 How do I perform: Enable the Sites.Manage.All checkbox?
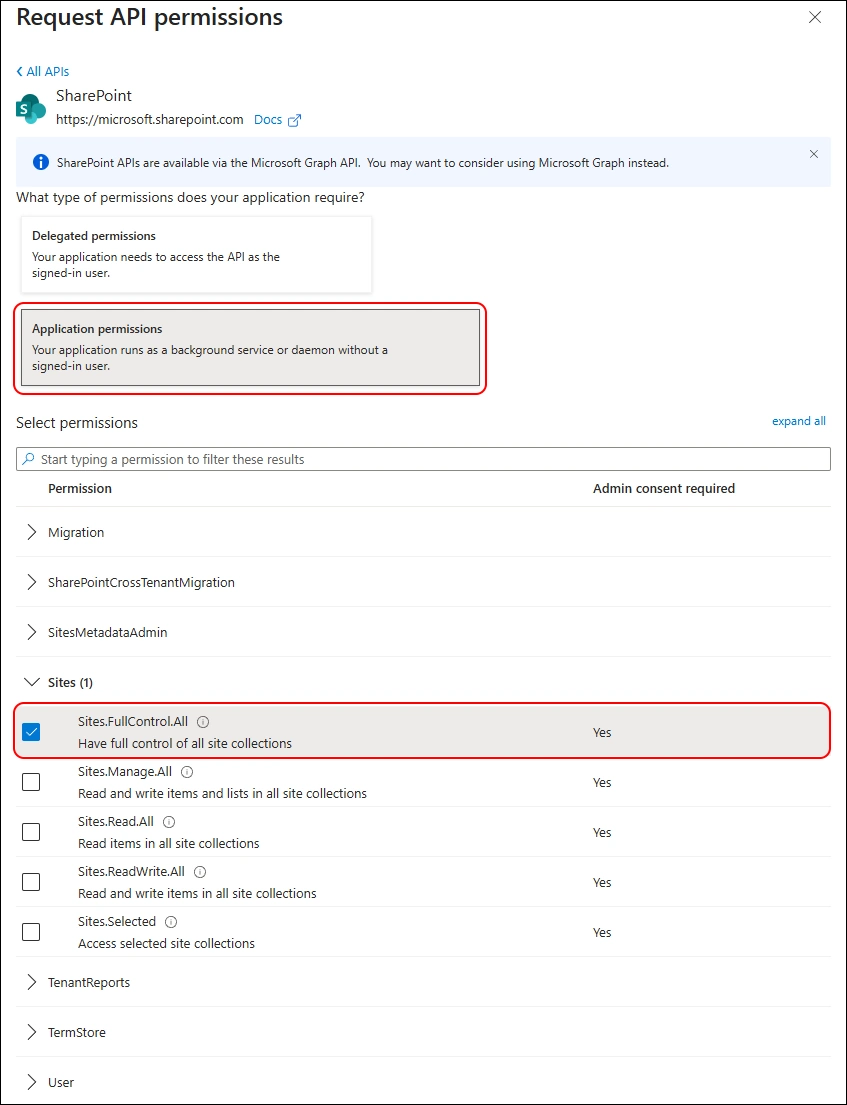pos(31,782)
